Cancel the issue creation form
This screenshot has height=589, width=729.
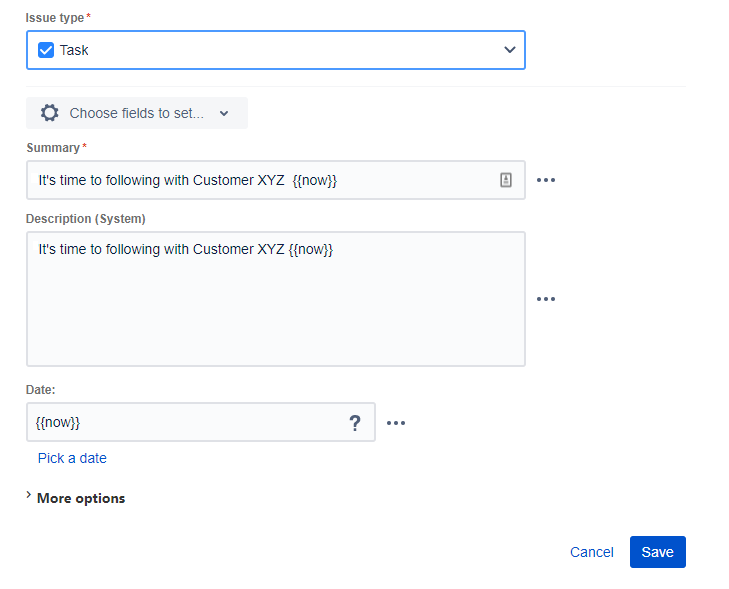click(x=591, y=552)
